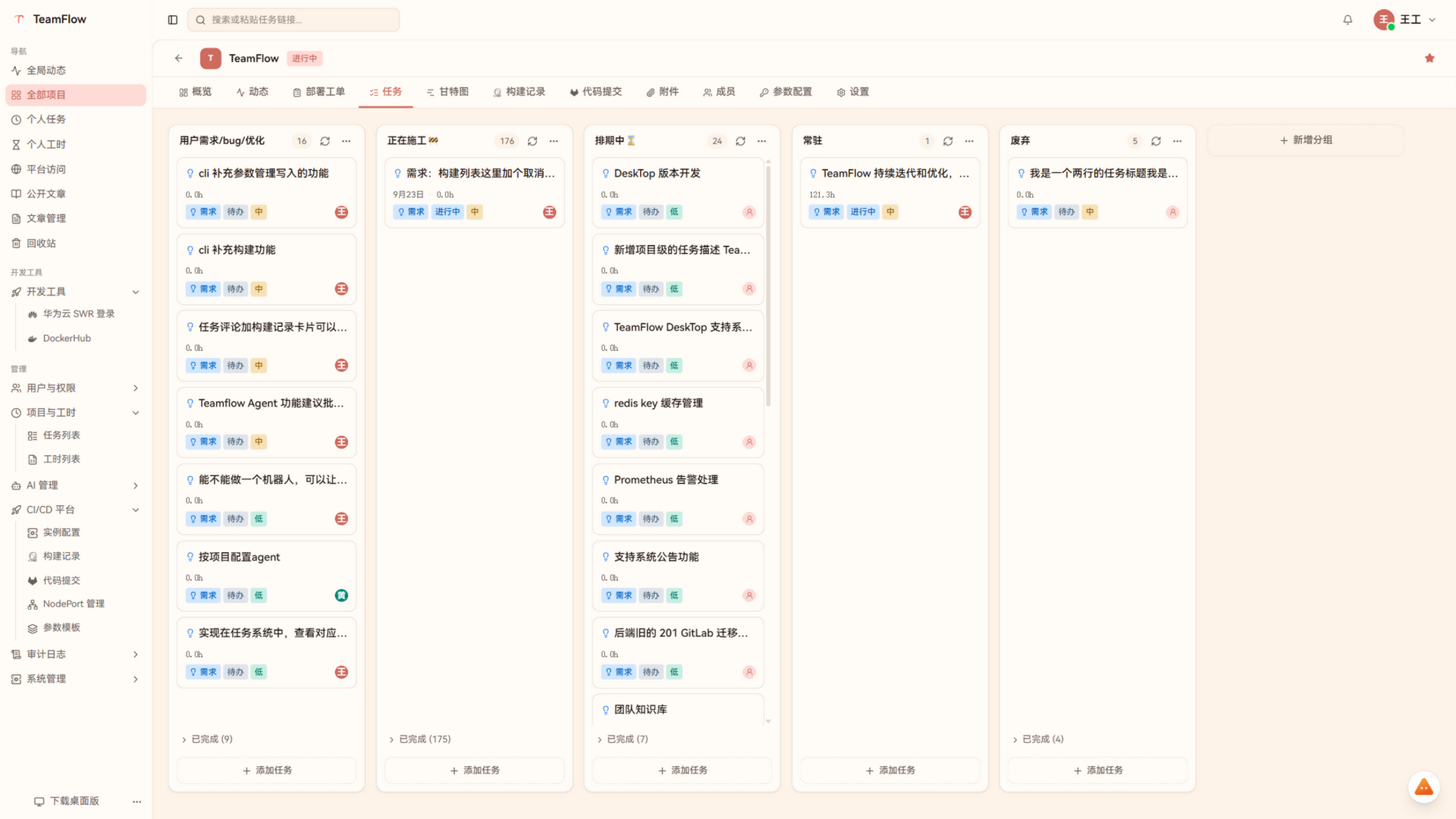Expand the AI 管理 sidebar group
The width and height of the screenshot is (1456, 819).
(136, 486)
